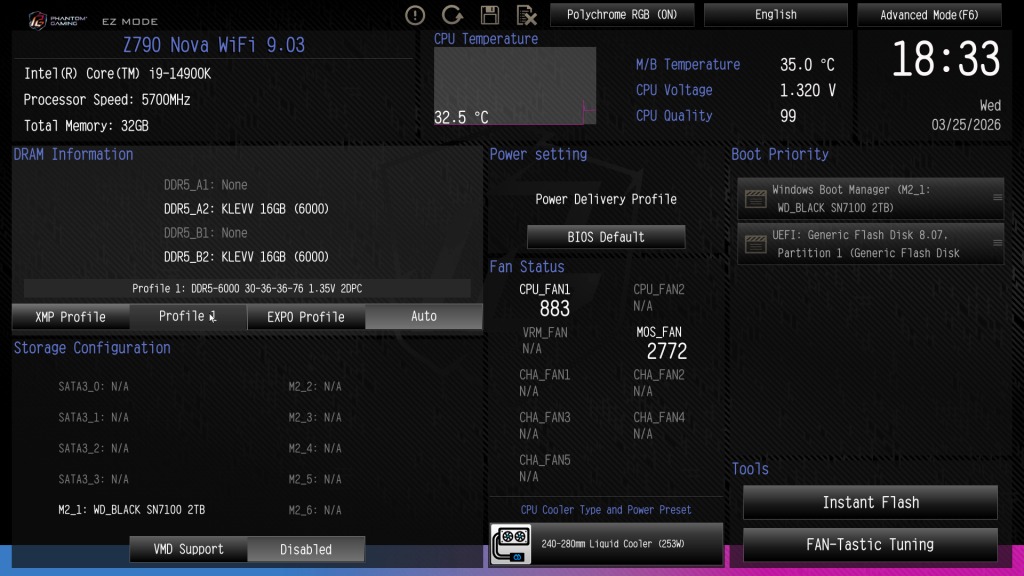The width and height of the screenshot is (1024, 576).
Task: Select Windows Boot Manager boot entry
Action: pos(871,199)
